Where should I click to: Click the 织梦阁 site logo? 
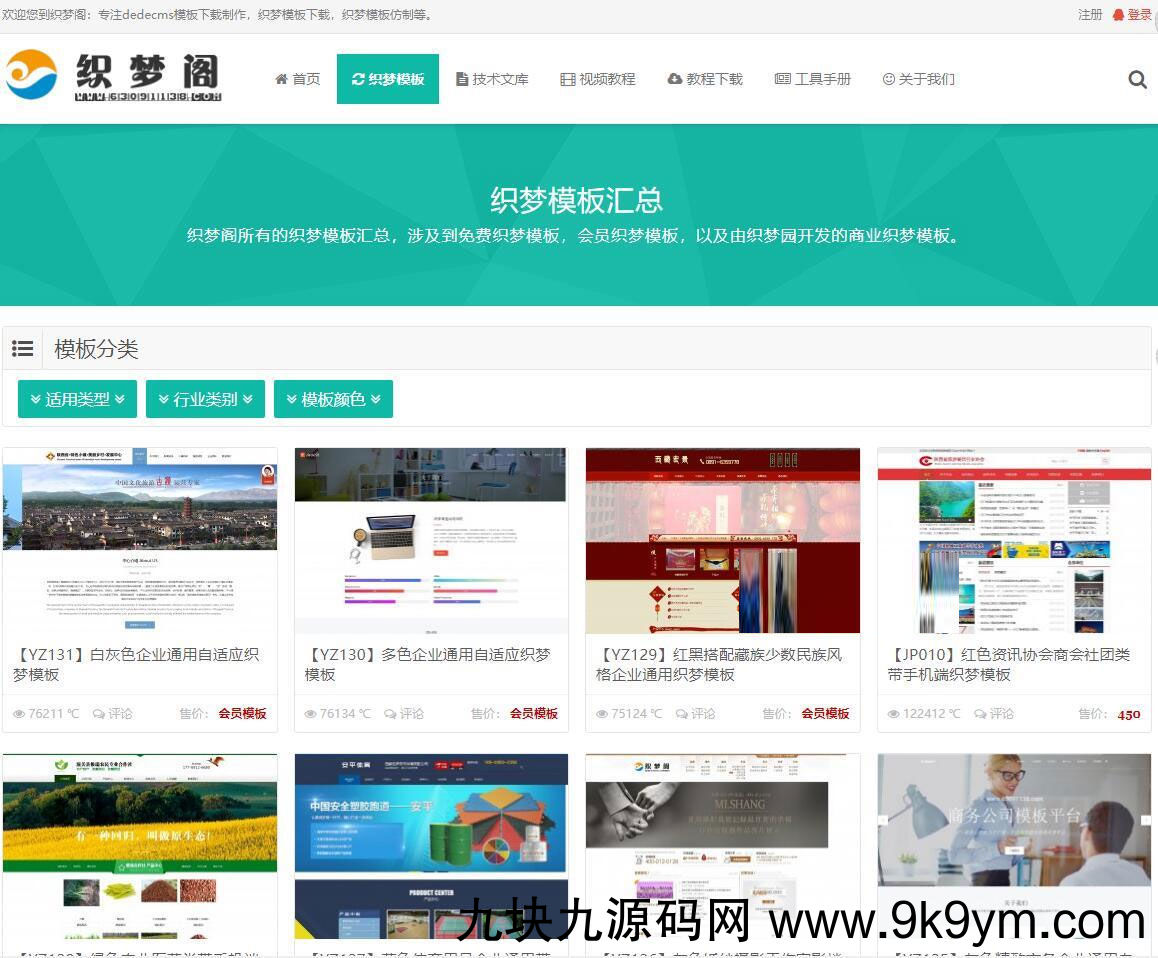(113, 76)
